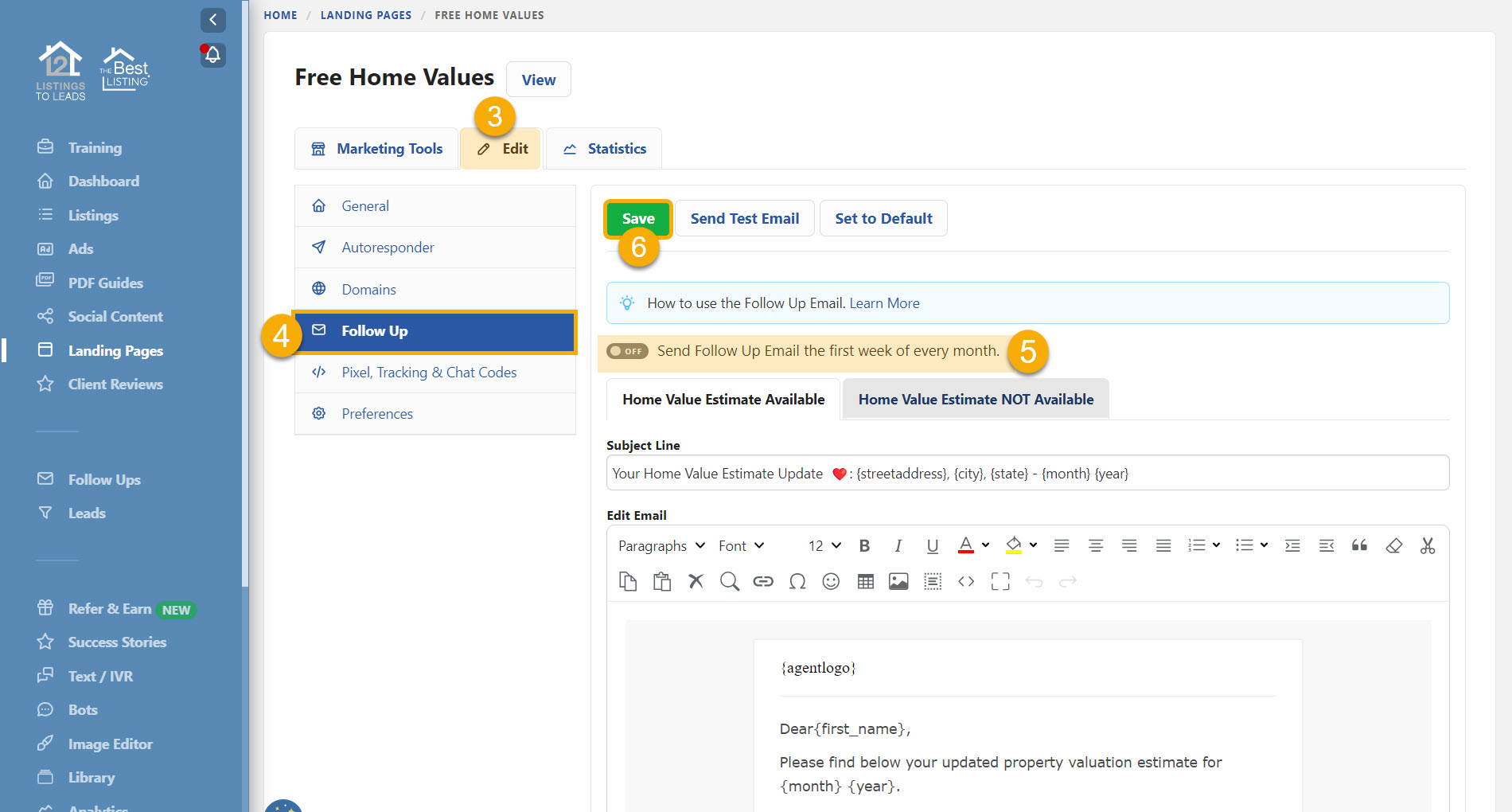Follow the Learn More link
Viewport: 1512px width, 812px height.
coord(884,303)
